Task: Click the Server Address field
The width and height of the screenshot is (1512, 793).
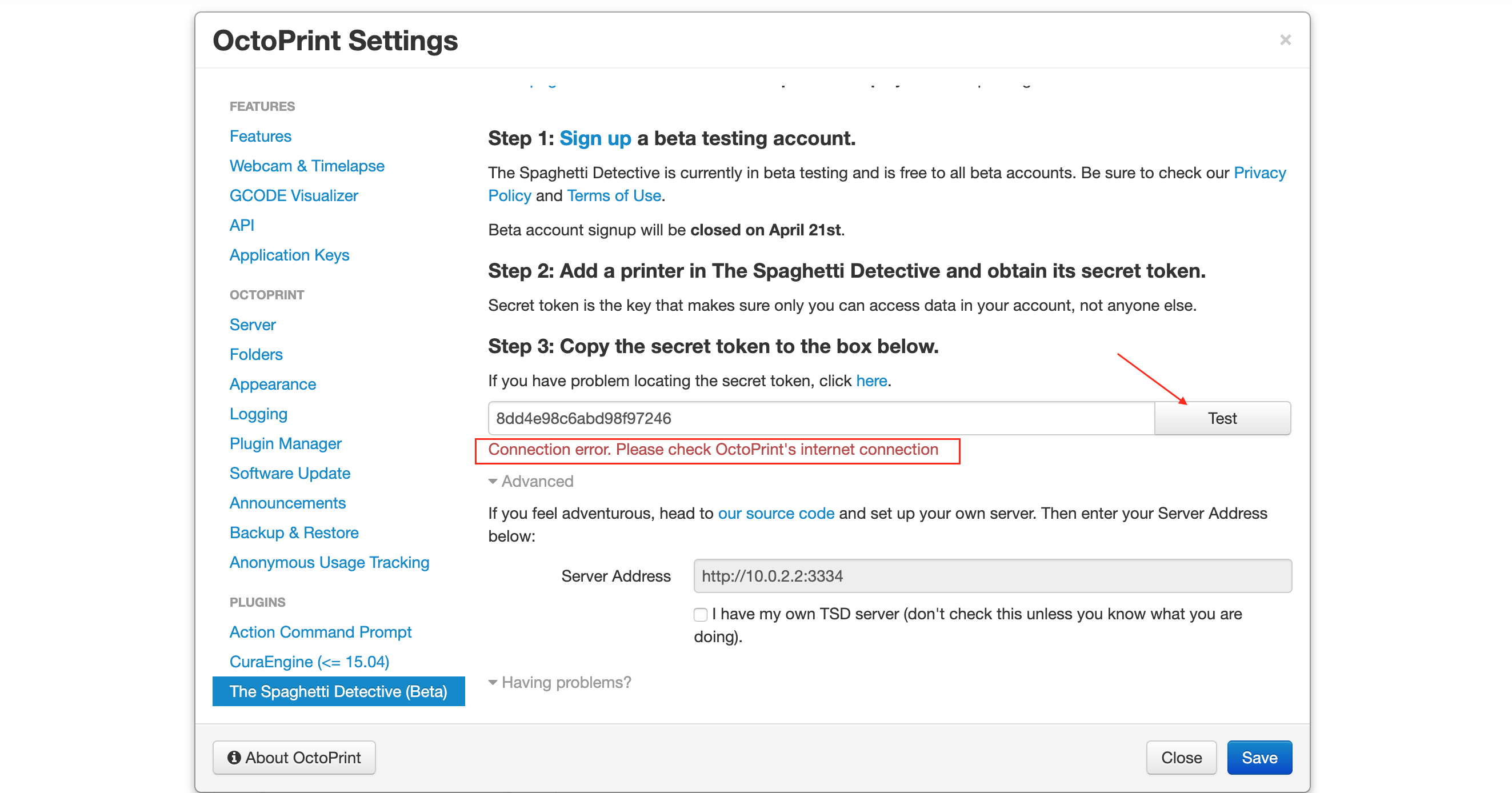Action: click(x=992, y=576)
